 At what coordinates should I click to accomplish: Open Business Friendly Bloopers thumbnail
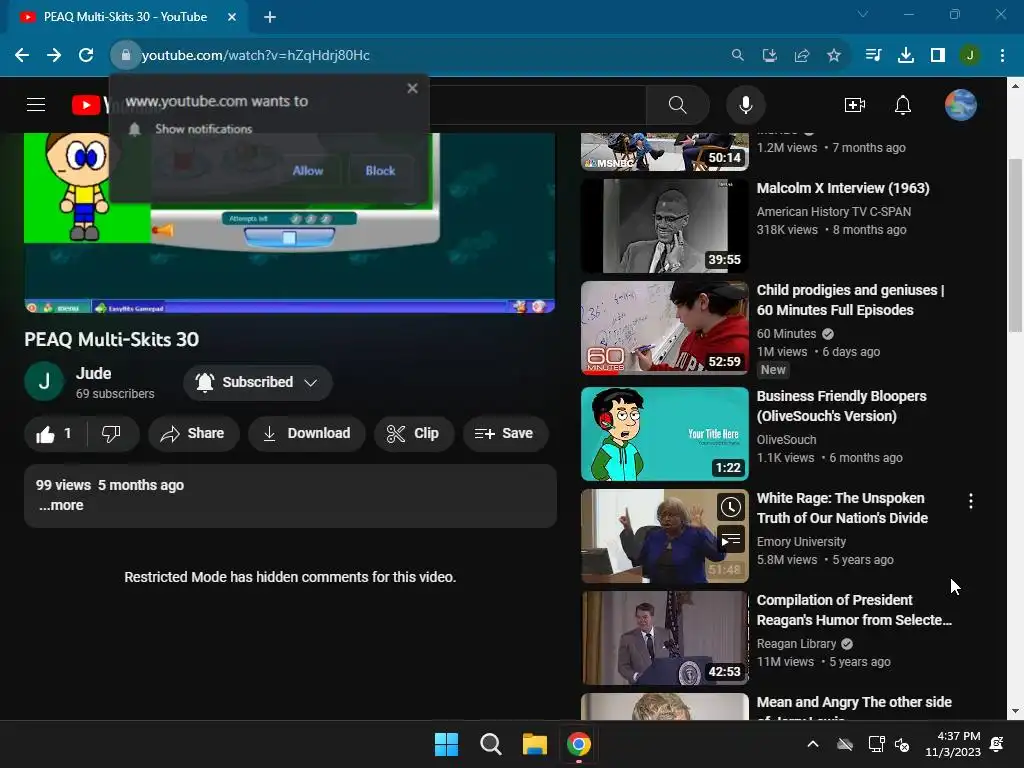665,434
